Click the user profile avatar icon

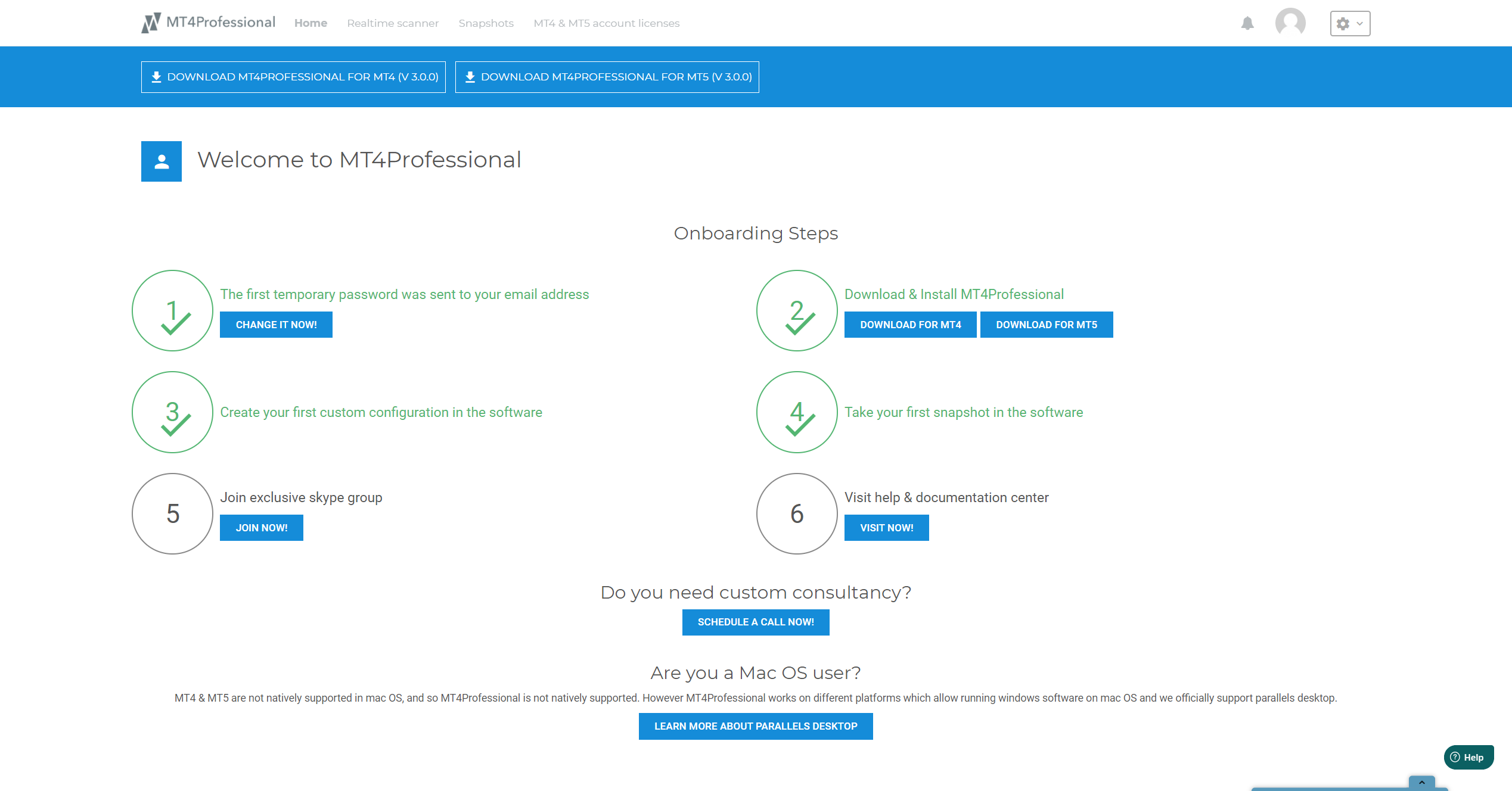coord(1291,22)
